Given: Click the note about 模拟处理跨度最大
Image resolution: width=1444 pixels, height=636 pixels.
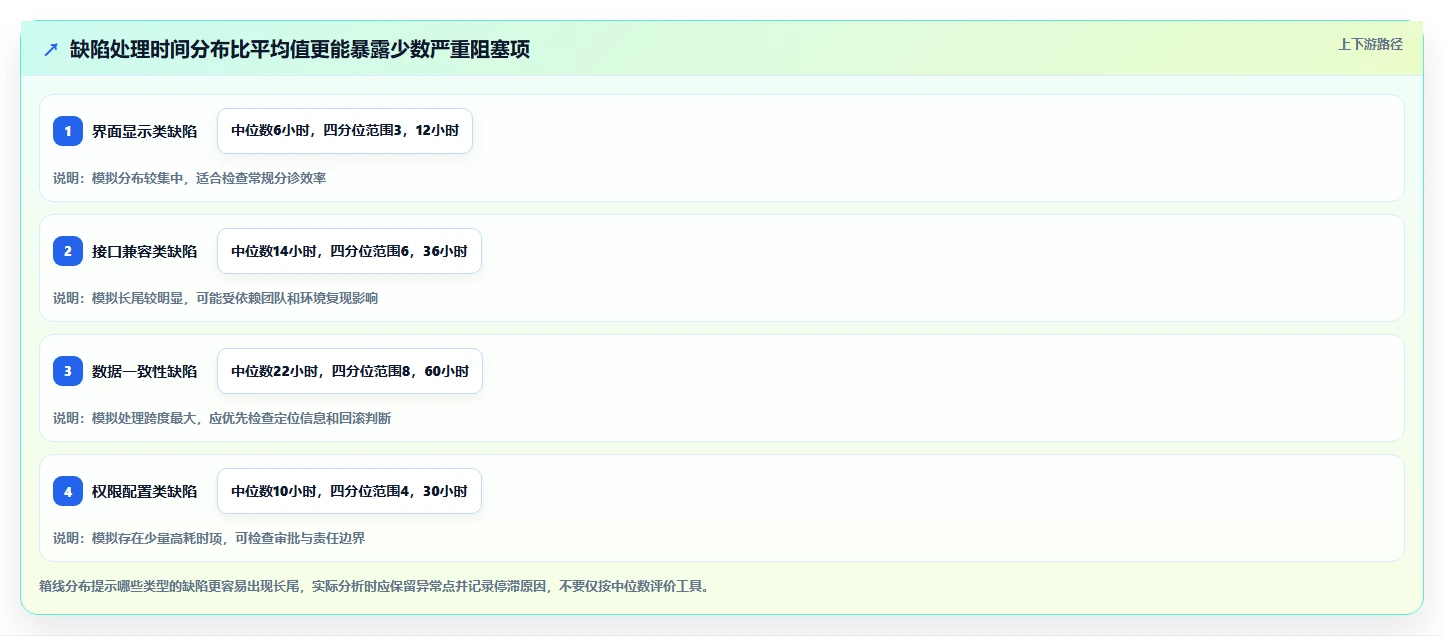Looking at the screenshot, I should [x=222, y=418].
